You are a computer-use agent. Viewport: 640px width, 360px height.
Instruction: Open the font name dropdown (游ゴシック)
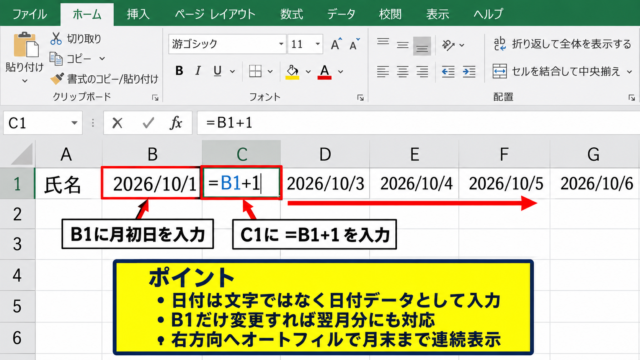click(281, 44)
